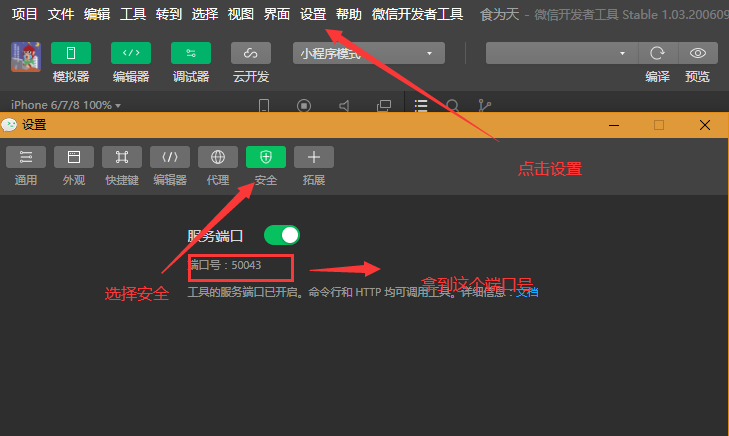Open the 快捷键 shortcuts settings icon
Screen dimensions: 729x436
pyautogui.click(x=122, y=157)
